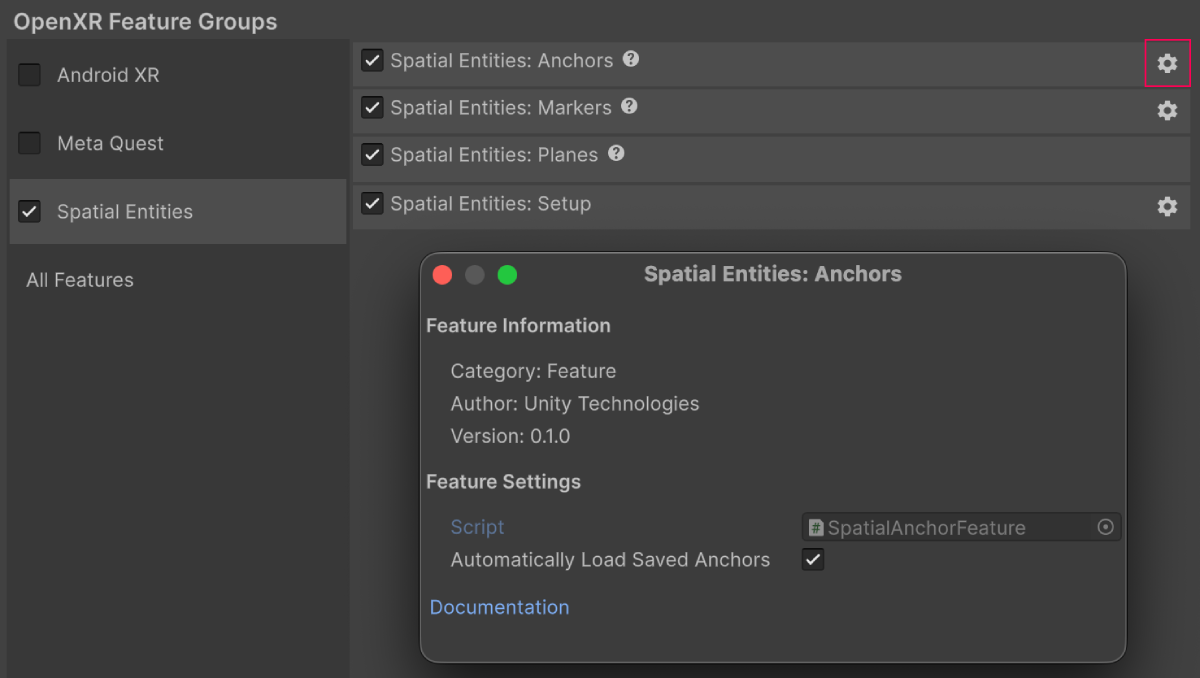Click the Category: Feature text

[533, 371]
